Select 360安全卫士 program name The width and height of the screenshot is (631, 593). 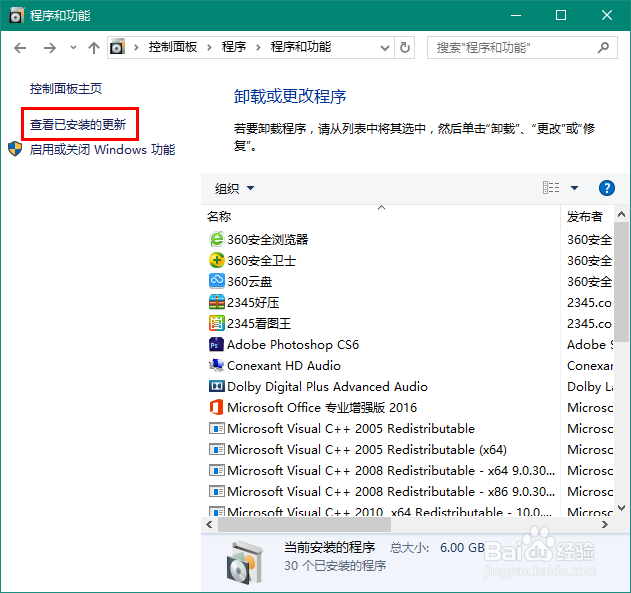point(262,261)
